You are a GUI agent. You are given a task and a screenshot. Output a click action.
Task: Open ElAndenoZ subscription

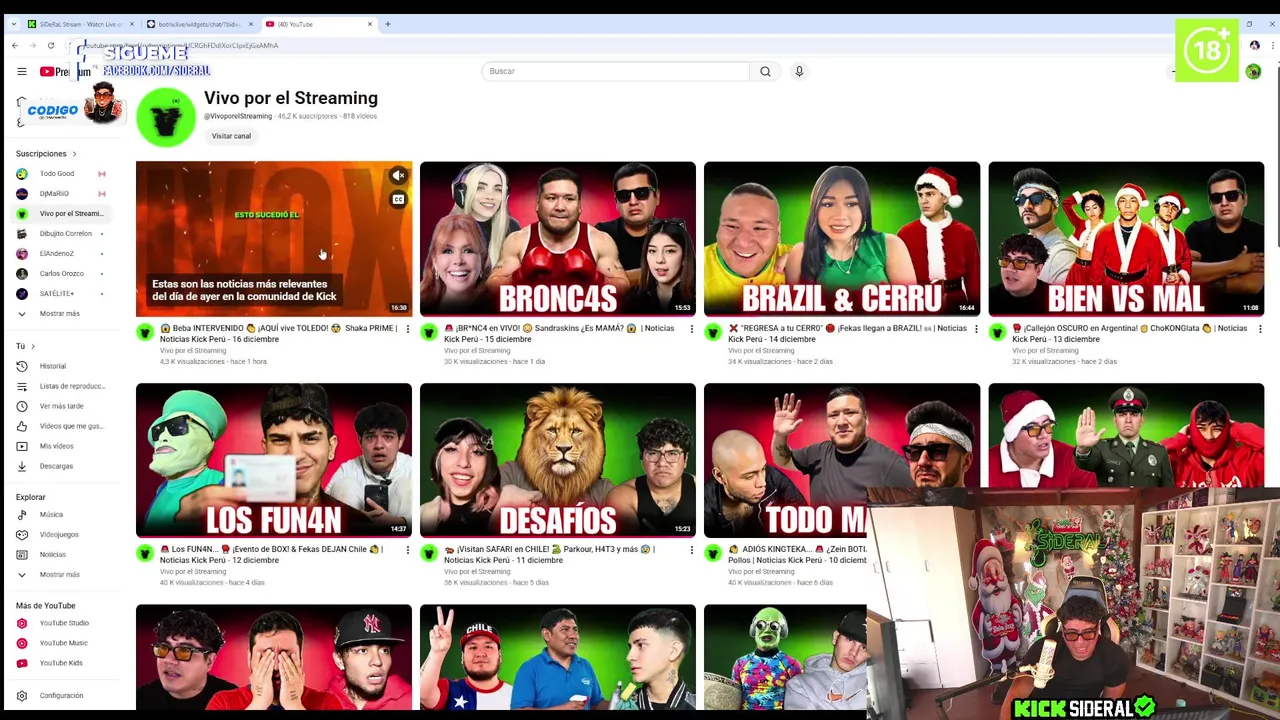click(58, 253)
